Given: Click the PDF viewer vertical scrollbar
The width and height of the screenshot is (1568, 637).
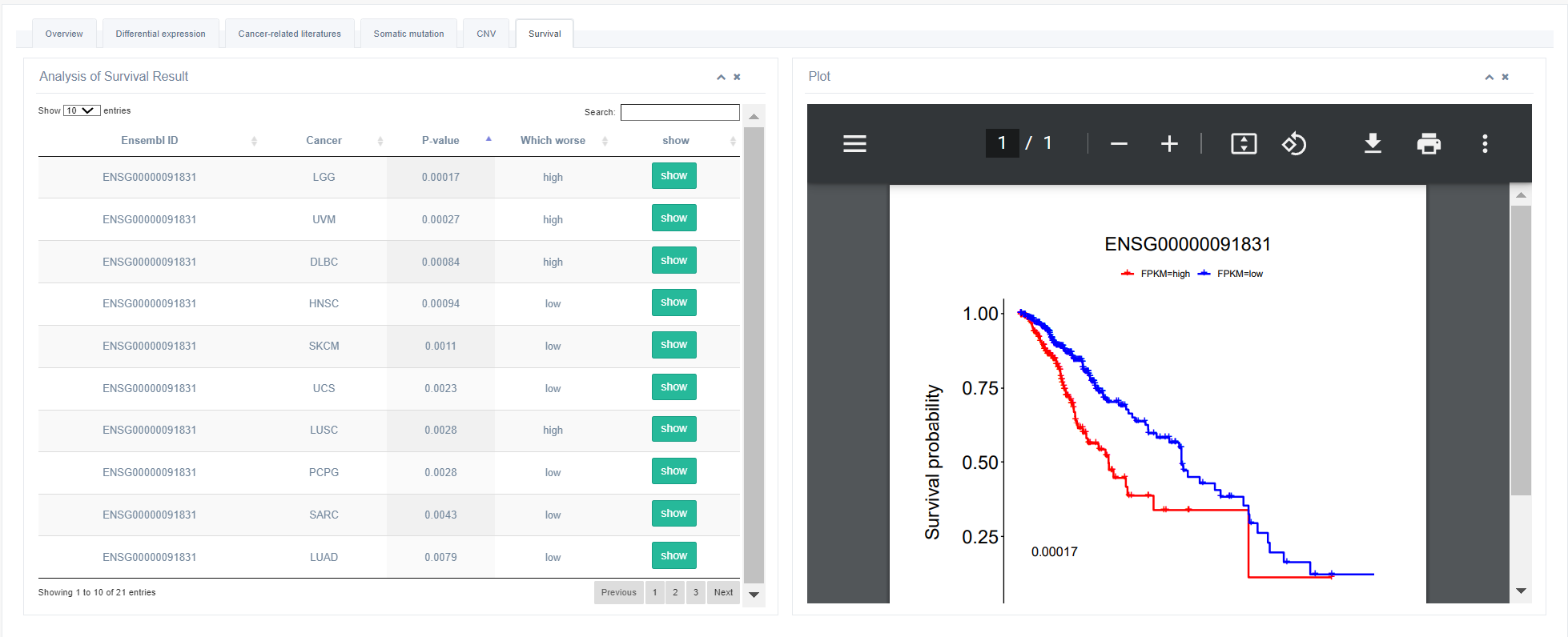Looking at the screenshot, I should 1520,351.
